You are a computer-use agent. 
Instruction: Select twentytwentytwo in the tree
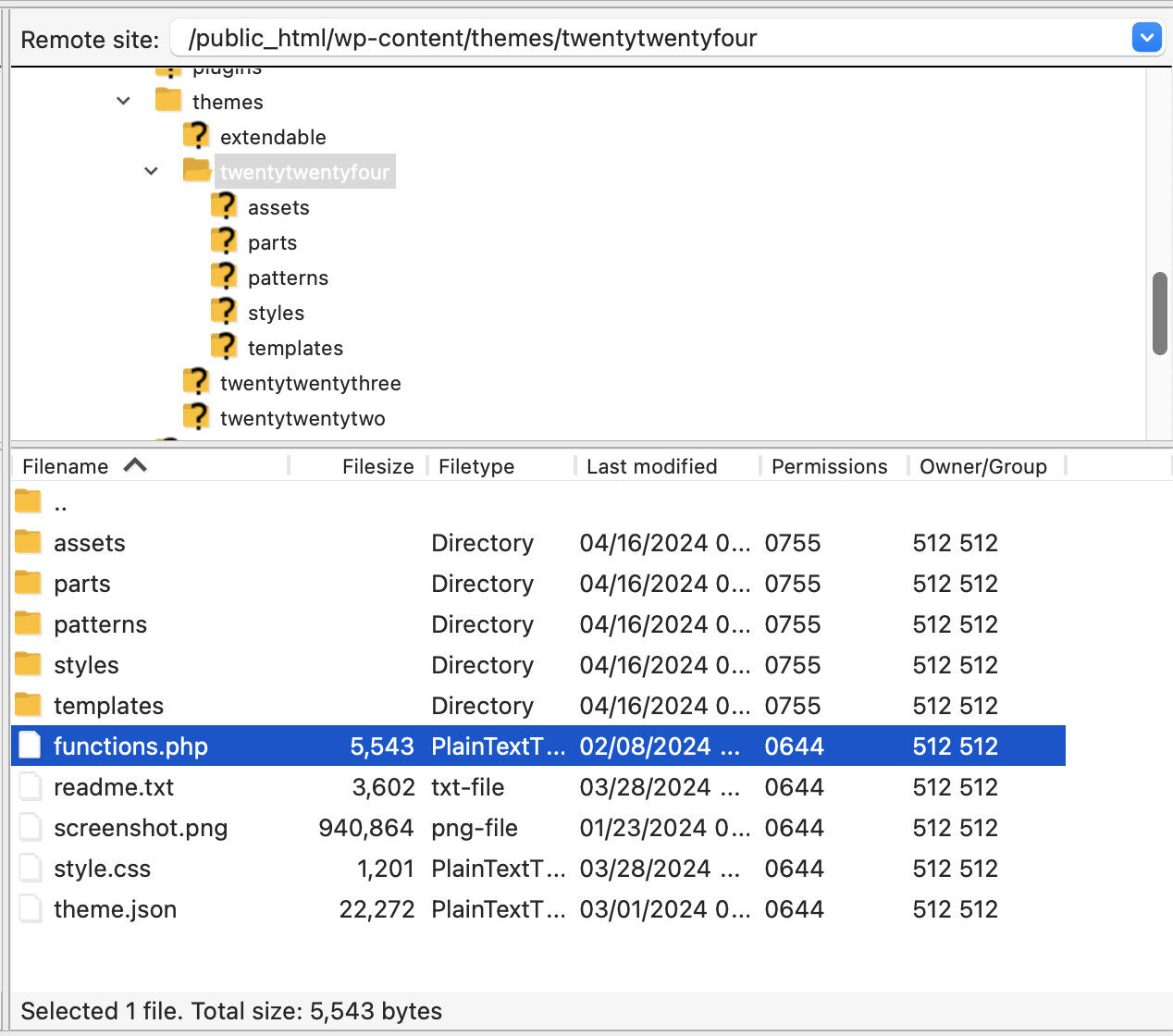(x=303, y=418)
